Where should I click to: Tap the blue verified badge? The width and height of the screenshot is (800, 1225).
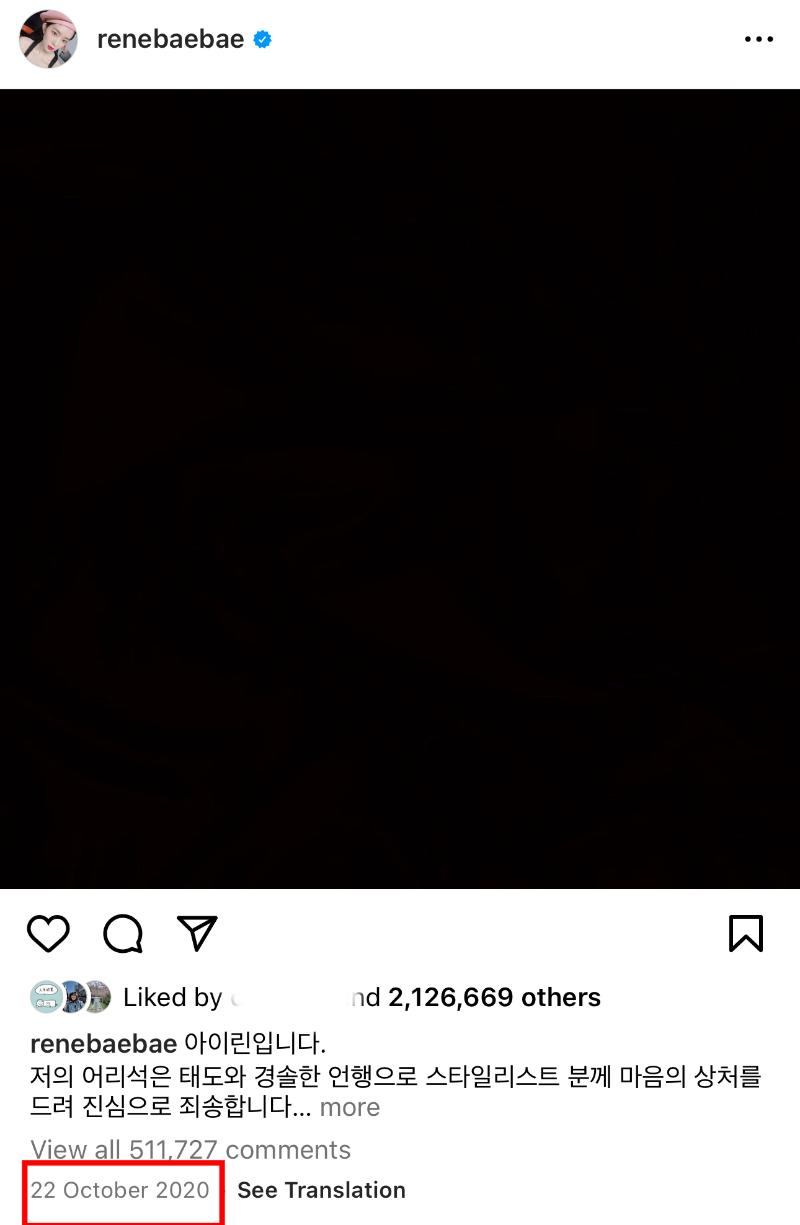coord(262,40)
